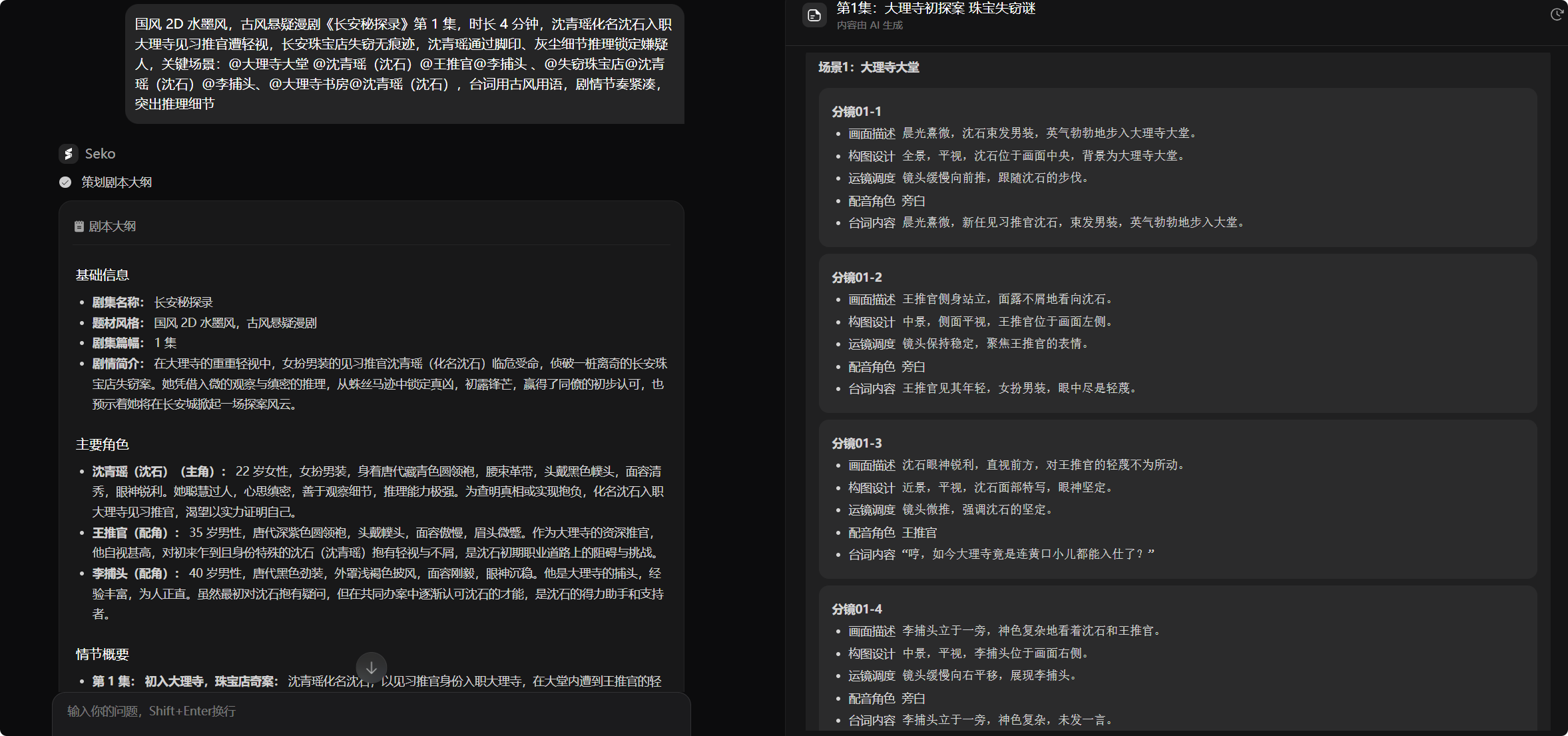The width and height of the screenshot is (1568, 736).
Task: Select the 分镜01-3 storyboard card heading
Action: point(856,444)
